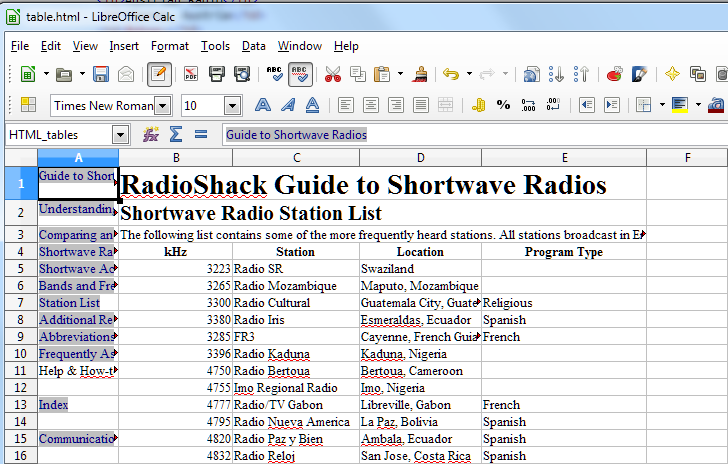Delete a Decimal Place
Viewport: 728px width, 464px height.
(x=553, y=105)
